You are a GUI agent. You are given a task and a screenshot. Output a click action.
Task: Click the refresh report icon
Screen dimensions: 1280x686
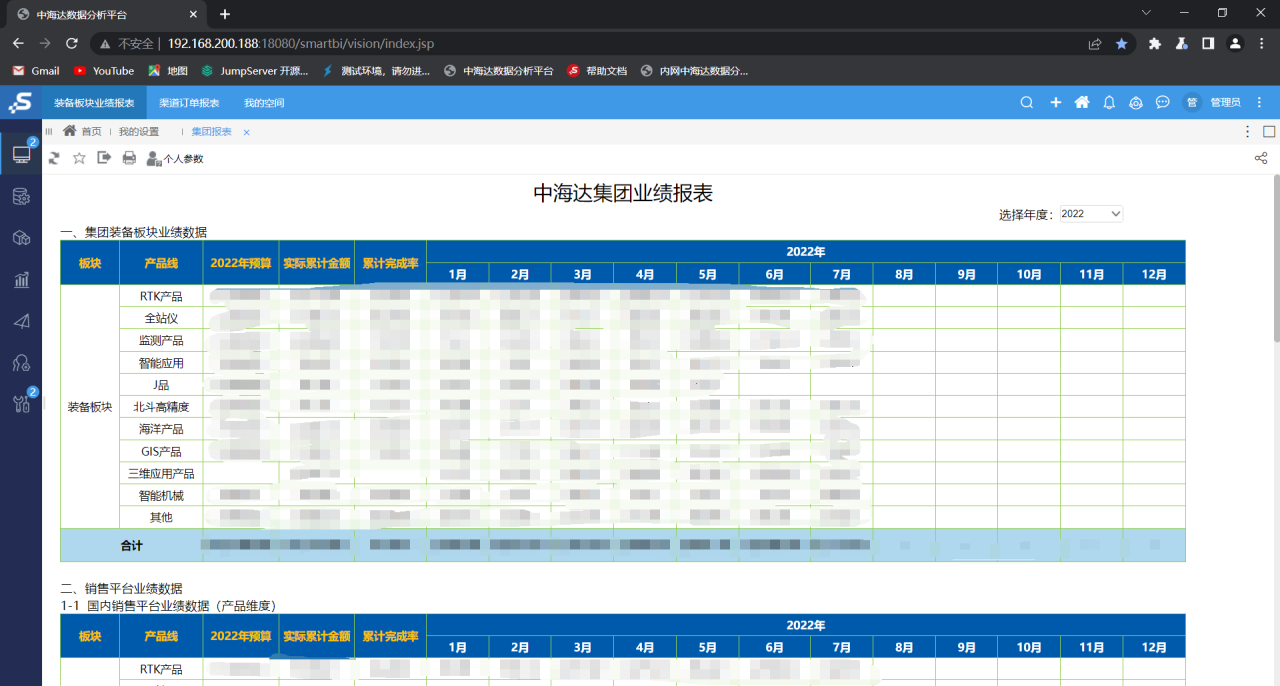tap(54, 158)
